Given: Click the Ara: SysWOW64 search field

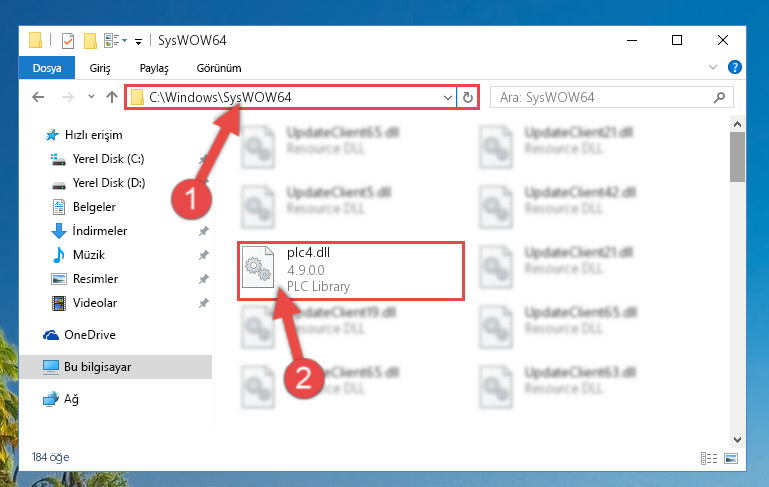Looking at the screenshot, I should (612, 97).
